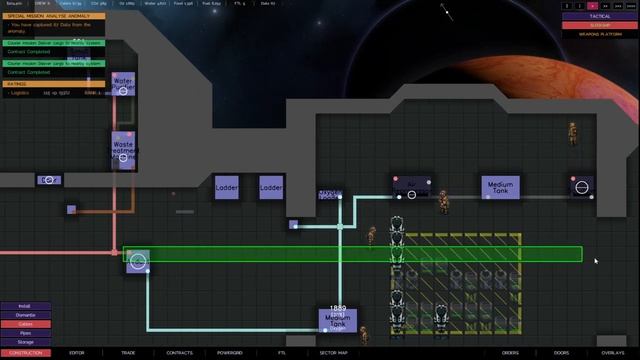This screenshot has height=360, width=640.
Task: Click the Medium Tank labeled 1889
Action: pos(338,320)
